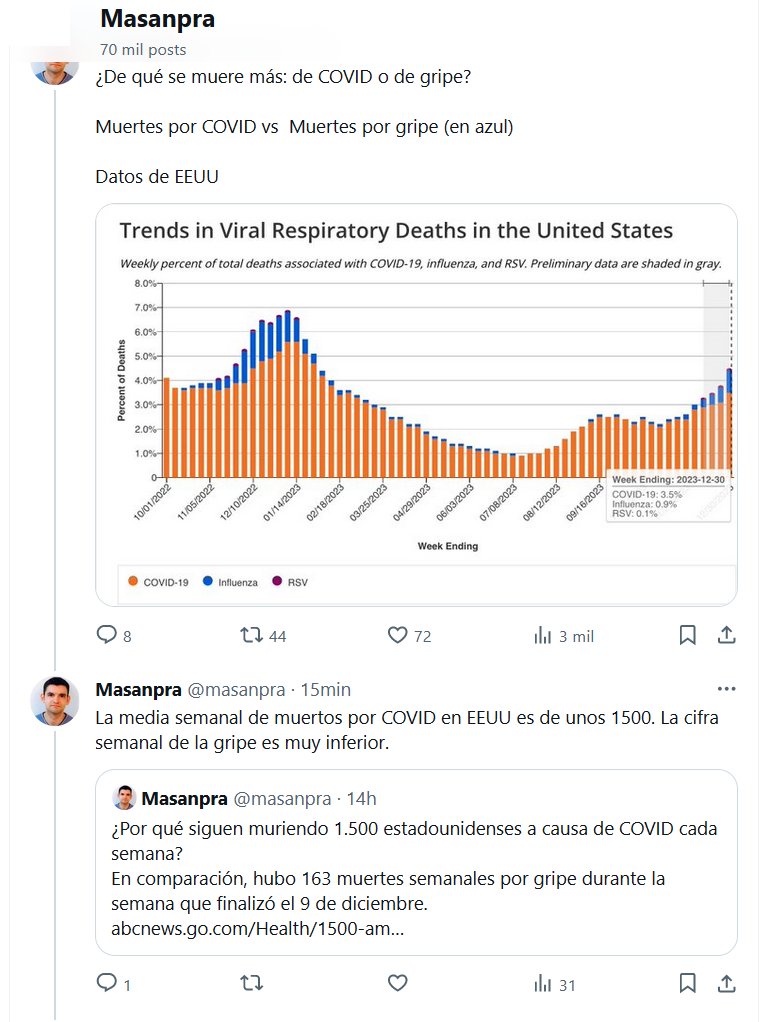Image resolution: width=784 pixels, height=1022 pixels.
Task: Like the chart post with 72 likes
Action: click(x=398, y=635)
